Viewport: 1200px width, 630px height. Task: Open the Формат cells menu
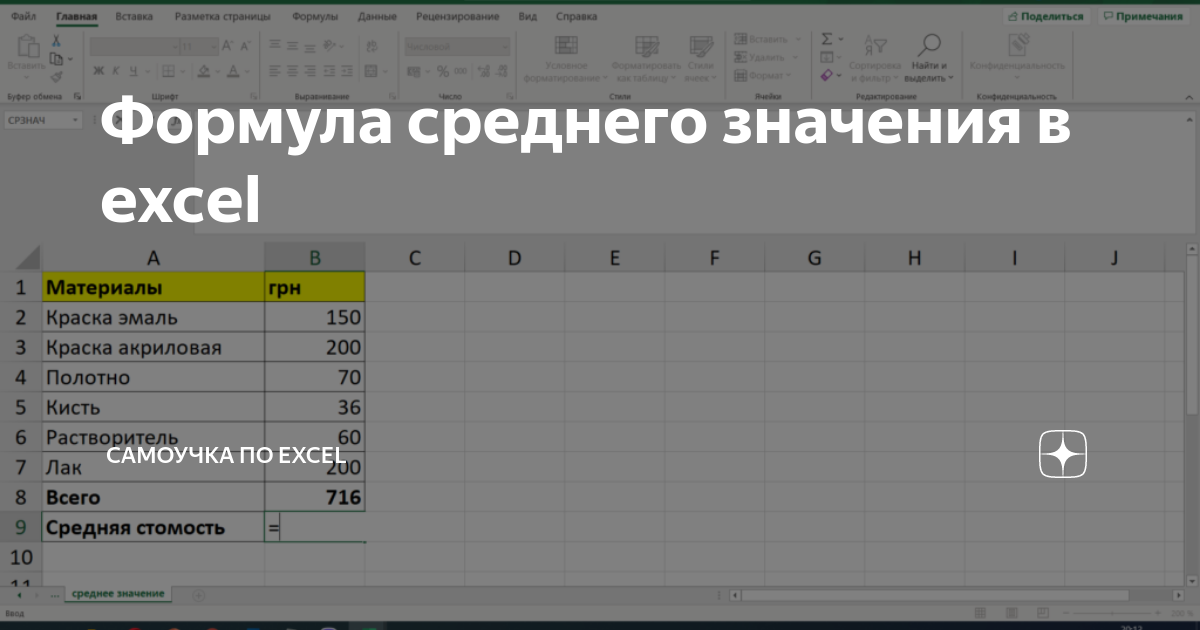tap(765, 75)
